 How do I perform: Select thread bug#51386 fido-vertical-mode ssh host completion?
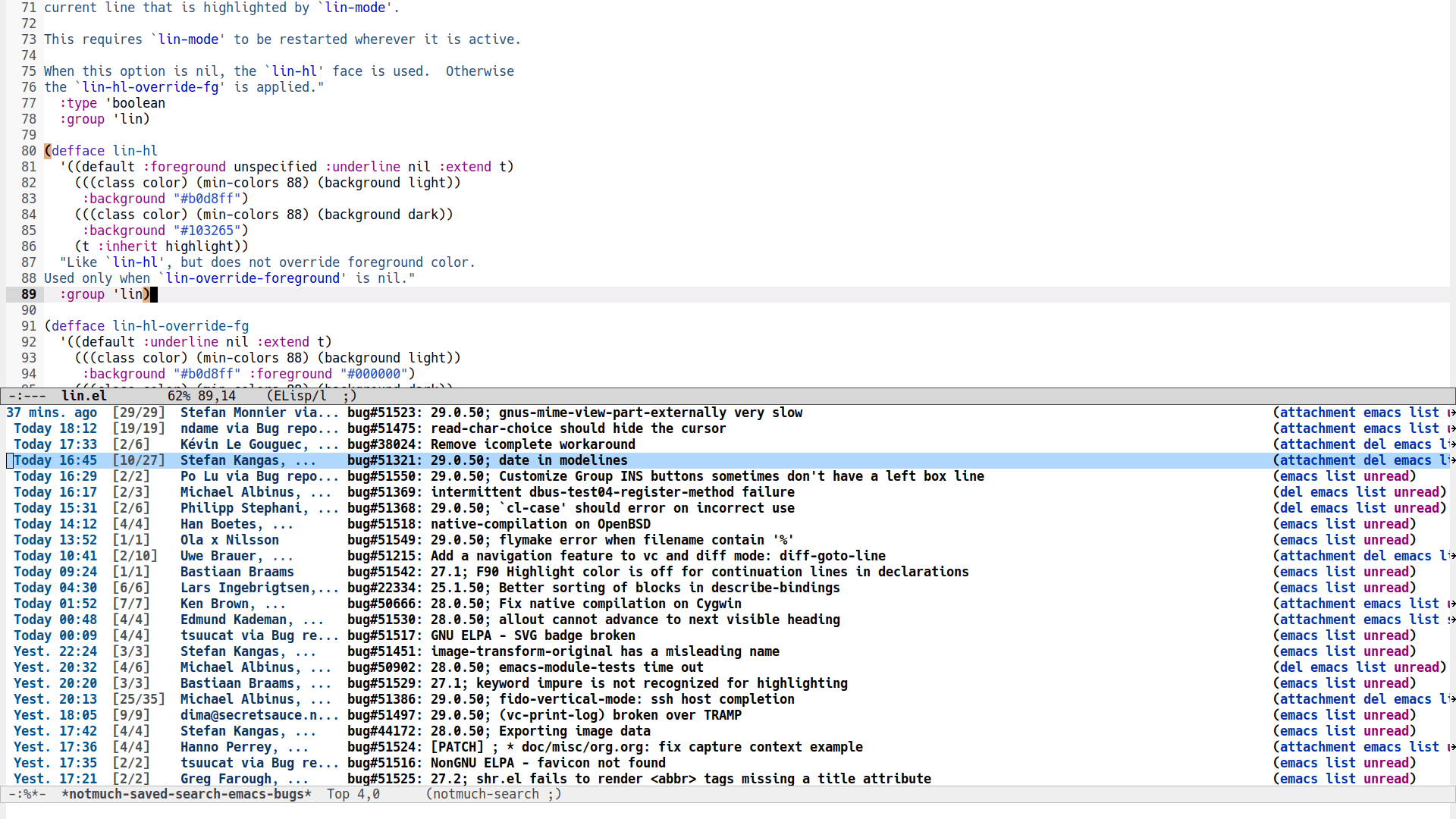pyautogui.click(x=571, y=699)
